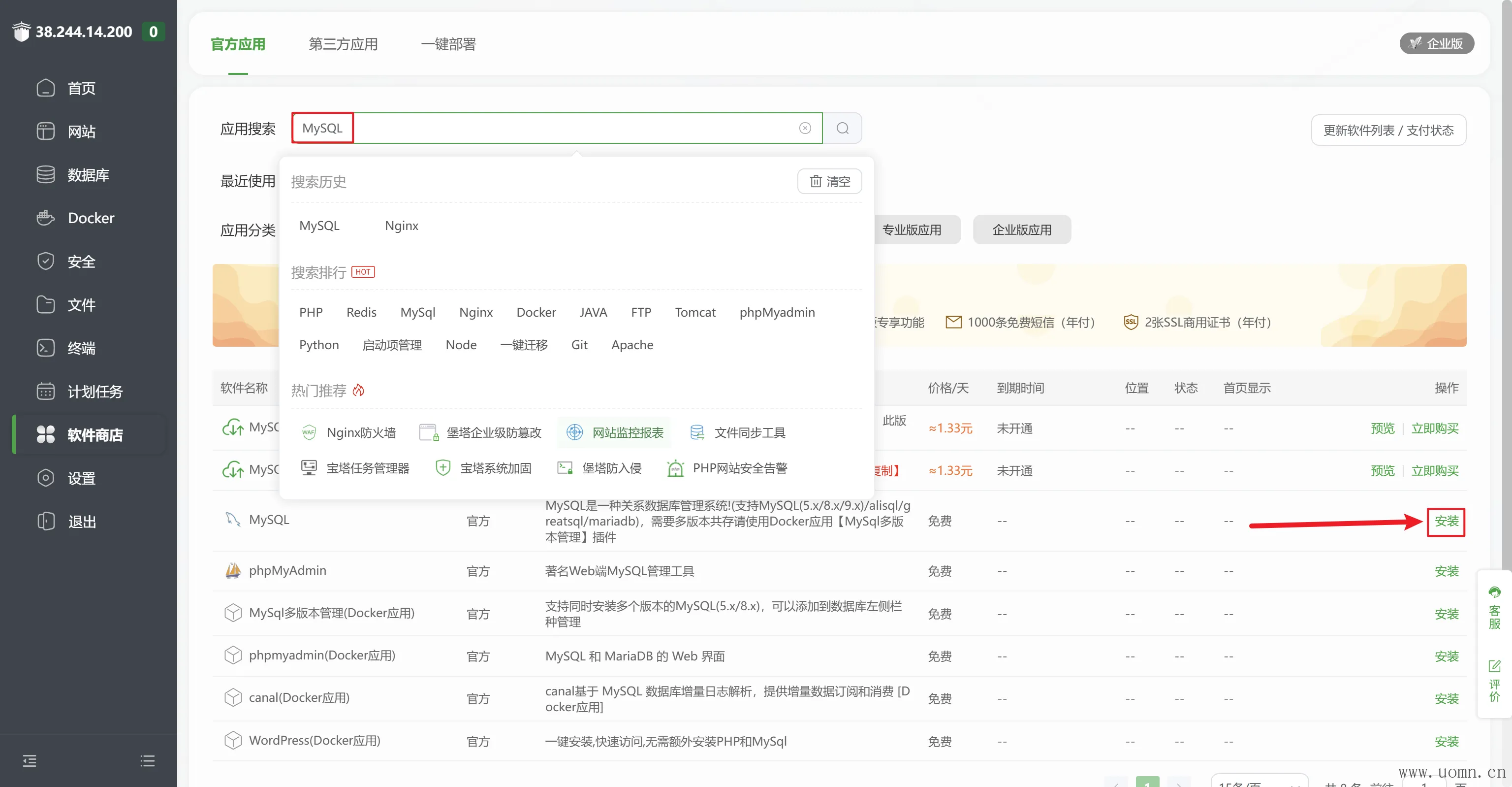
Task: Clear search history with the 清空 button
Action: 829,181
